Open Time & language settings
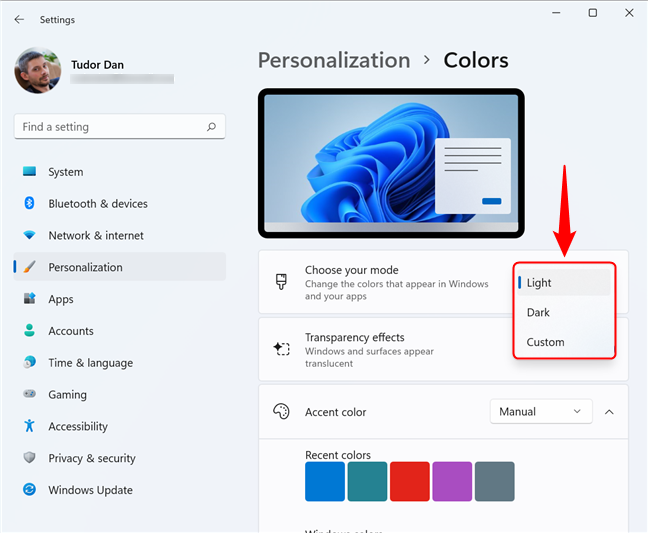 (x=120, y=362)
